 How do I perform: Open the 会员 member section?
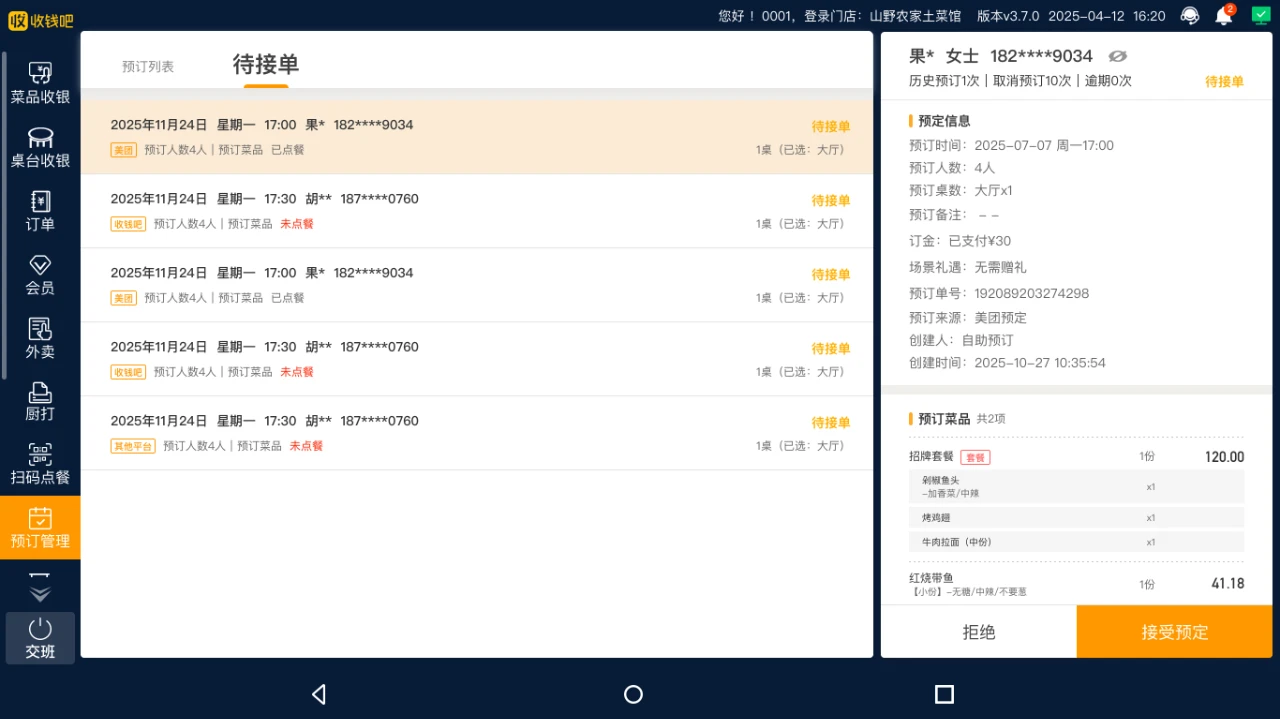pyautogui.click(x=40, y=275)
